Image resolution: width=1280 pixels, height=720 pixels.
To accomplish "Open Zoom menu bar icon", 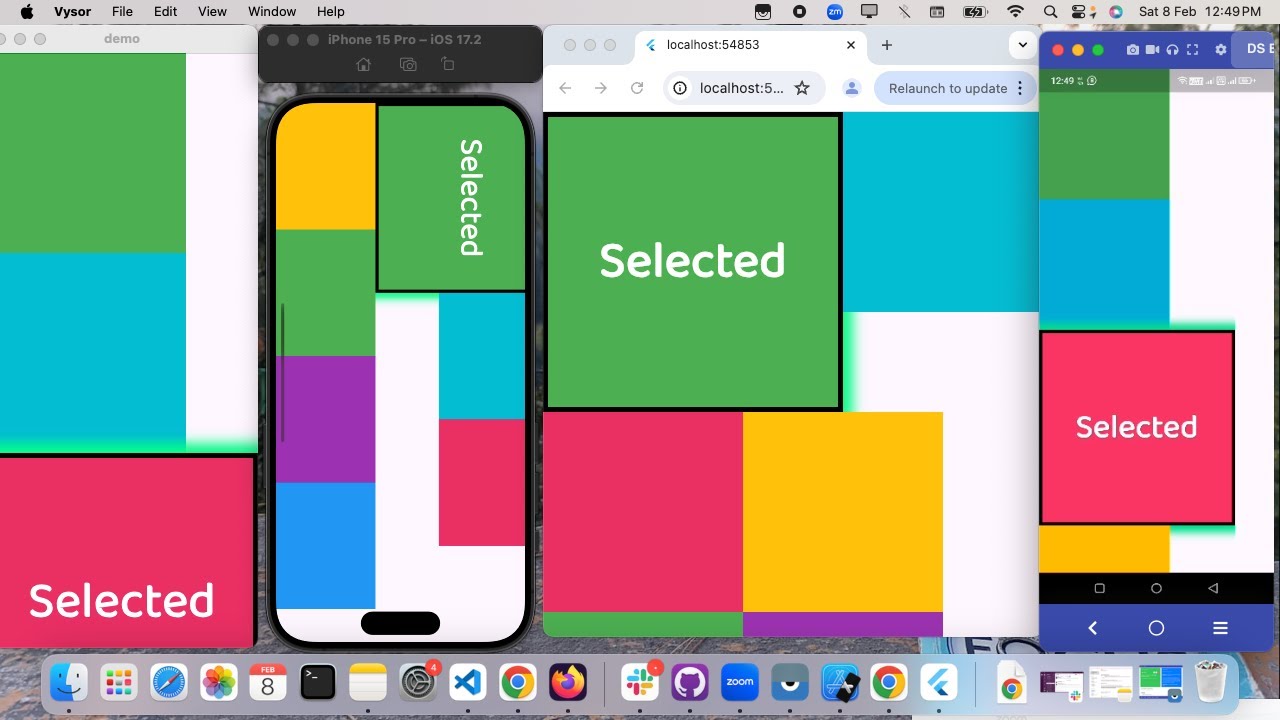I will point(835,12).
